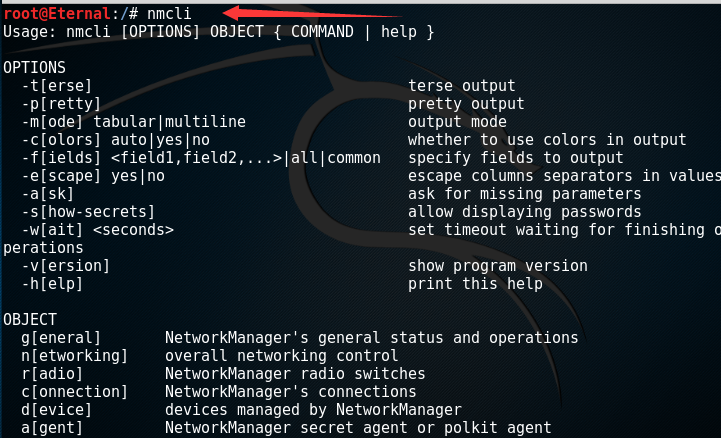
Task: Click the -v[ersion] option
Action: [65, 266]
